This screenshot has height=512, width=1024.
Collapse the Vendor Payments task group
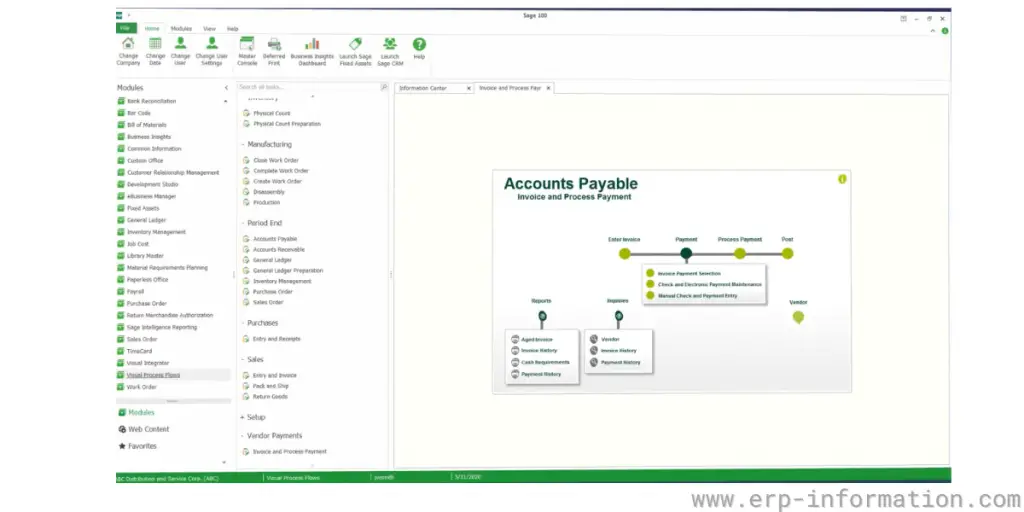pos(242,435)
